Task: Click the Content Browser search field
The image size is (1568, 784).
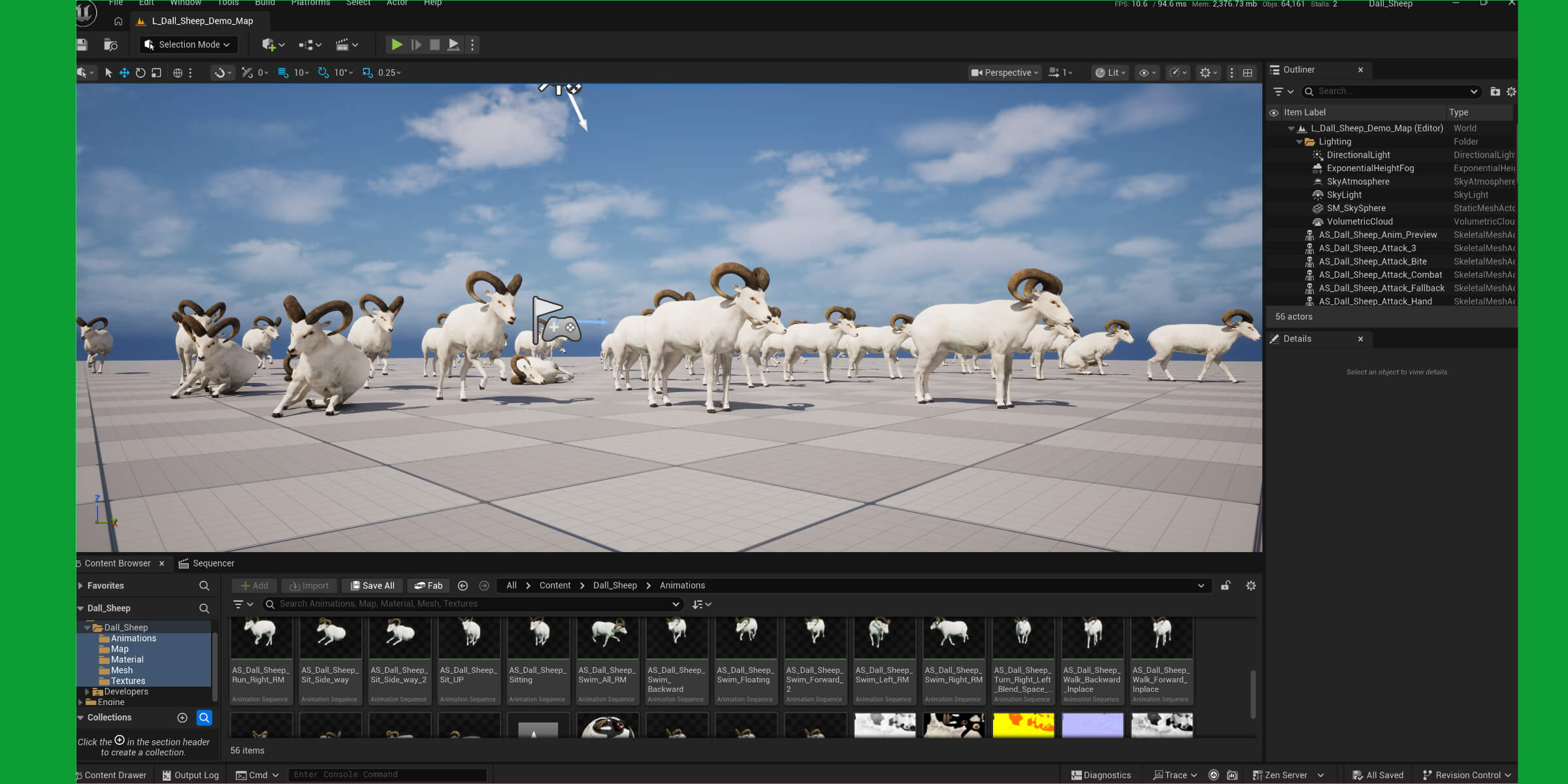Action: coord(472,604)
